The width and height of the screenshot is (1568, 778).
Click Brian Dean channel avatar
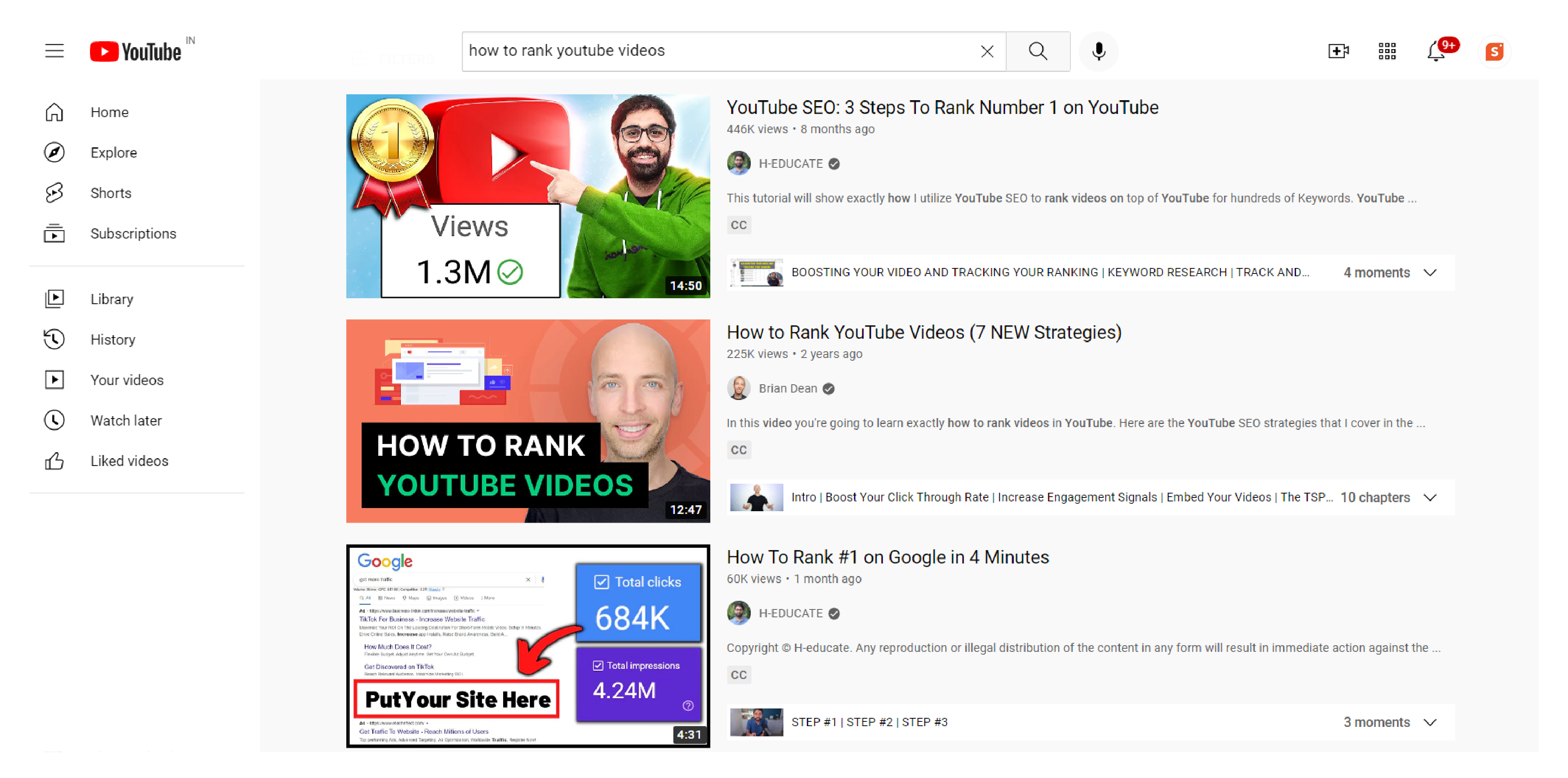point(738,389)
